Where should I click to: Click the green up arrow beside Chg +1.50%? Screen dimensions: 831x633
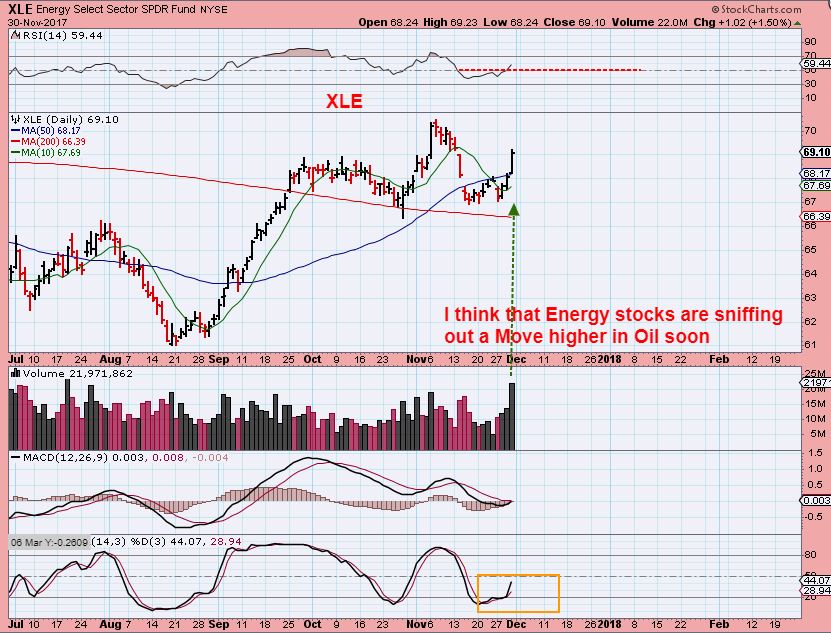(798, 23)
